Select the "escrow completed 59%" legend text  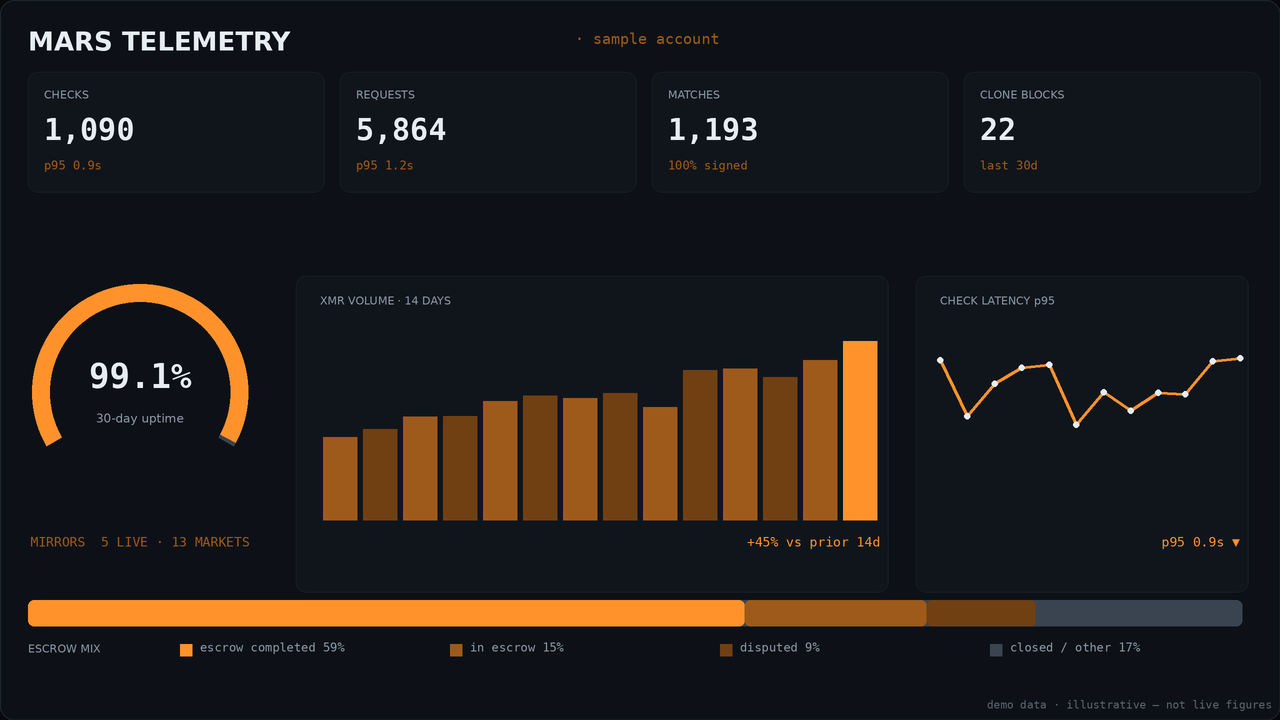pyautogui.click(x=272, y=648)
